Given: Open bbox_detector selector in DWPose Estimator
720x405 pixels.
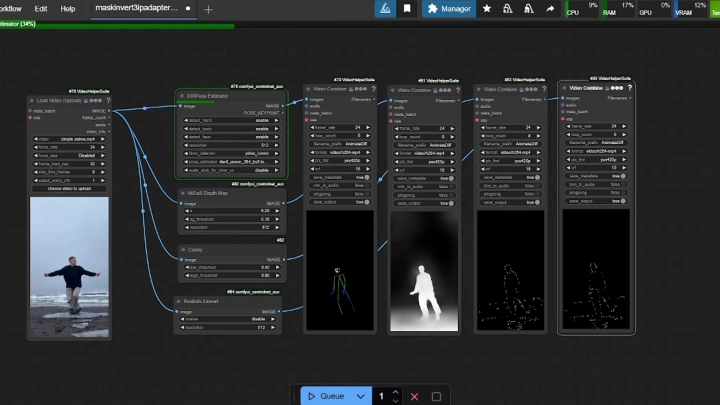Looking at the screenshot, I should [x=231, y=153].
